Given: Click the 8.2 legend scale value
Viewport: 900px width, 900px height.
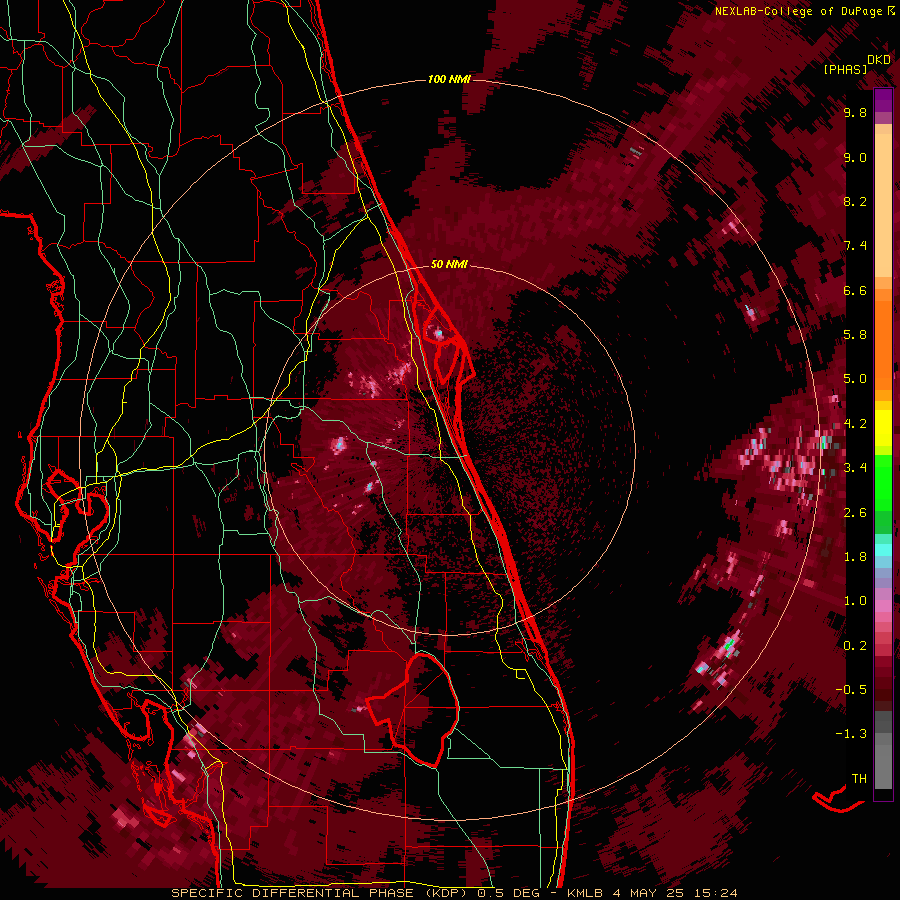Looking at the screenshot, I should pyautogui.click(x=855, y=202).
